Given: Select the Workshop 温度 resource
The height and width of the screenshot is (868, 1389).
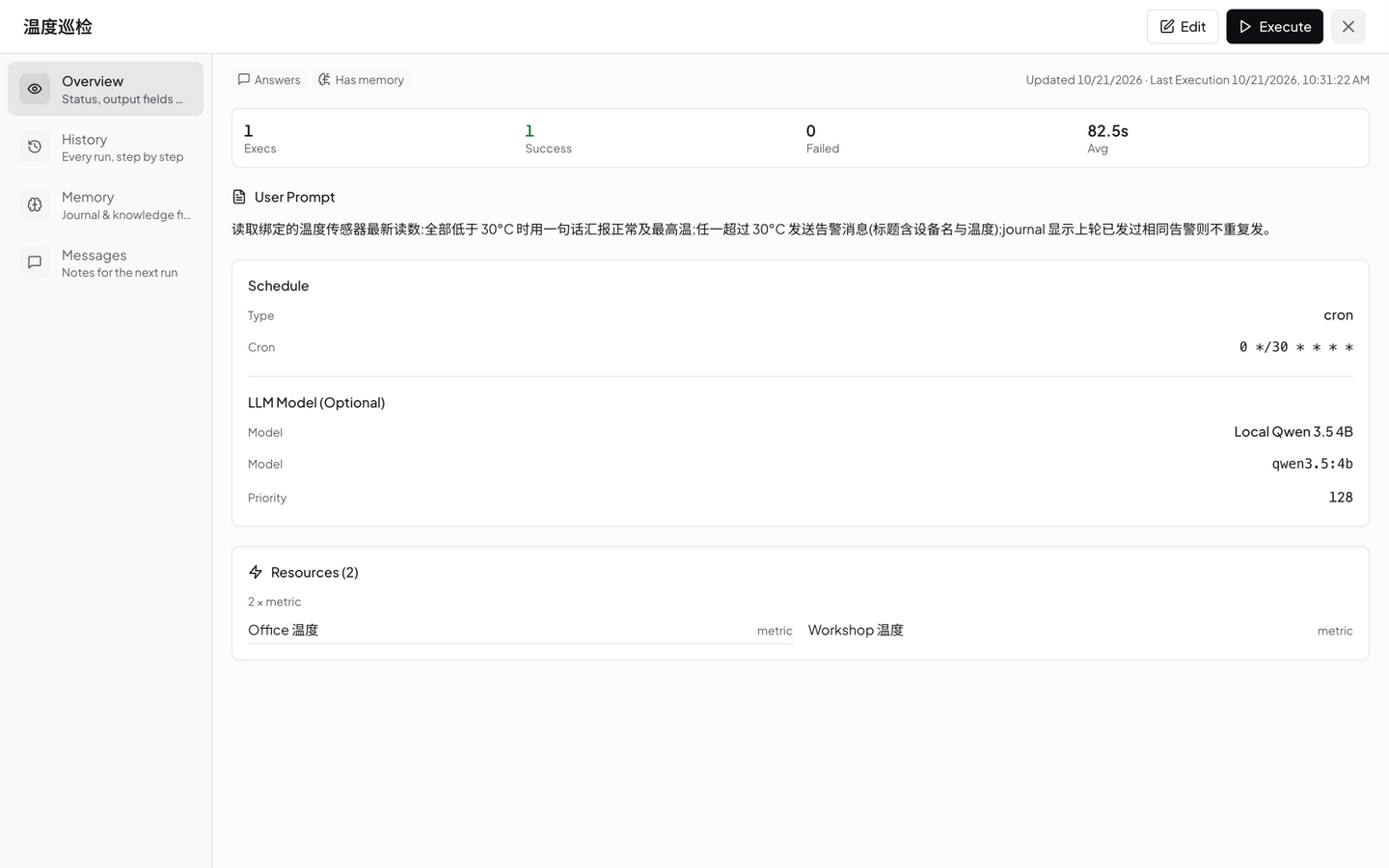Looking at the screenshot, I should tap(1080, 630).
